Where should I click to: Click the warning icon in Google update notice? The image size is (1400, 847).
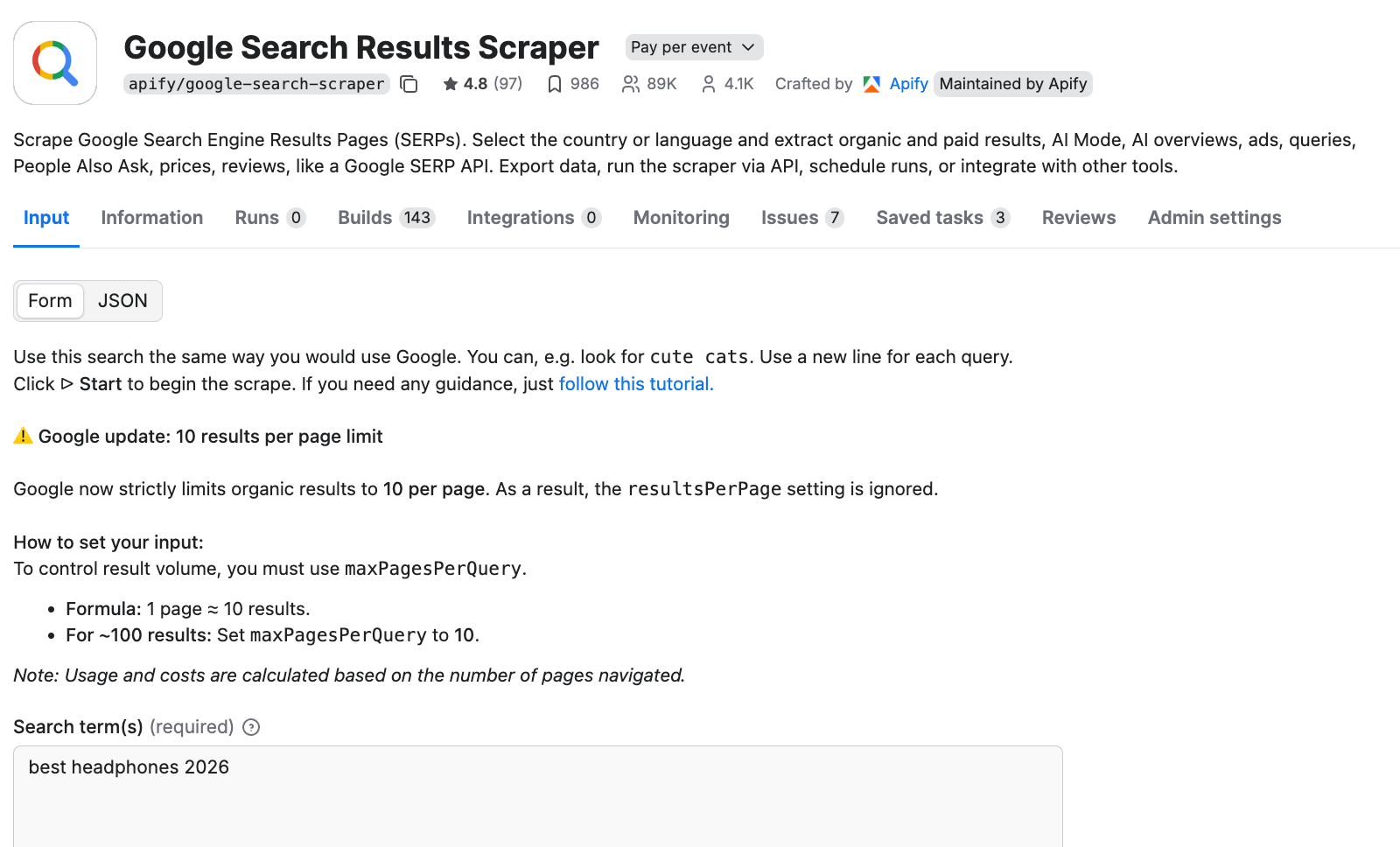(x=23, y=436)
